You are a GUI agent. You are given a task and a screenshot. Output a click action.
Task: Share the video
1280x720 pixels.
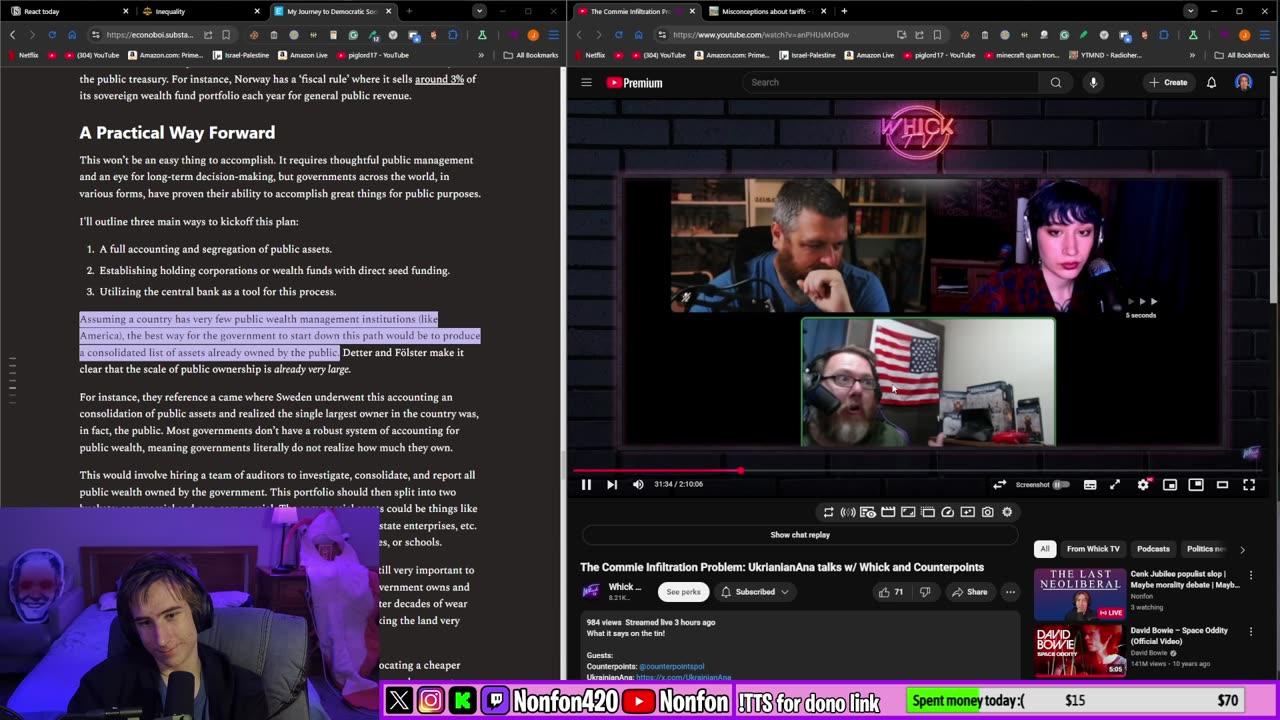pyautogui.click(x=969, y=592)
